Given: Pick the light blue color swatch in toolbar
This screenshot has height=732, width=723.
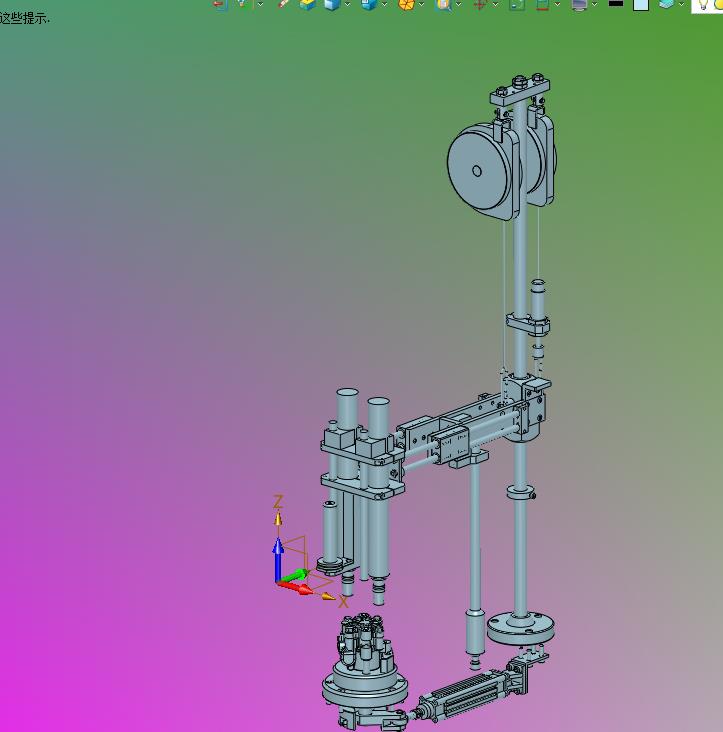Looking at the screenshot, I should pos(641,5).
